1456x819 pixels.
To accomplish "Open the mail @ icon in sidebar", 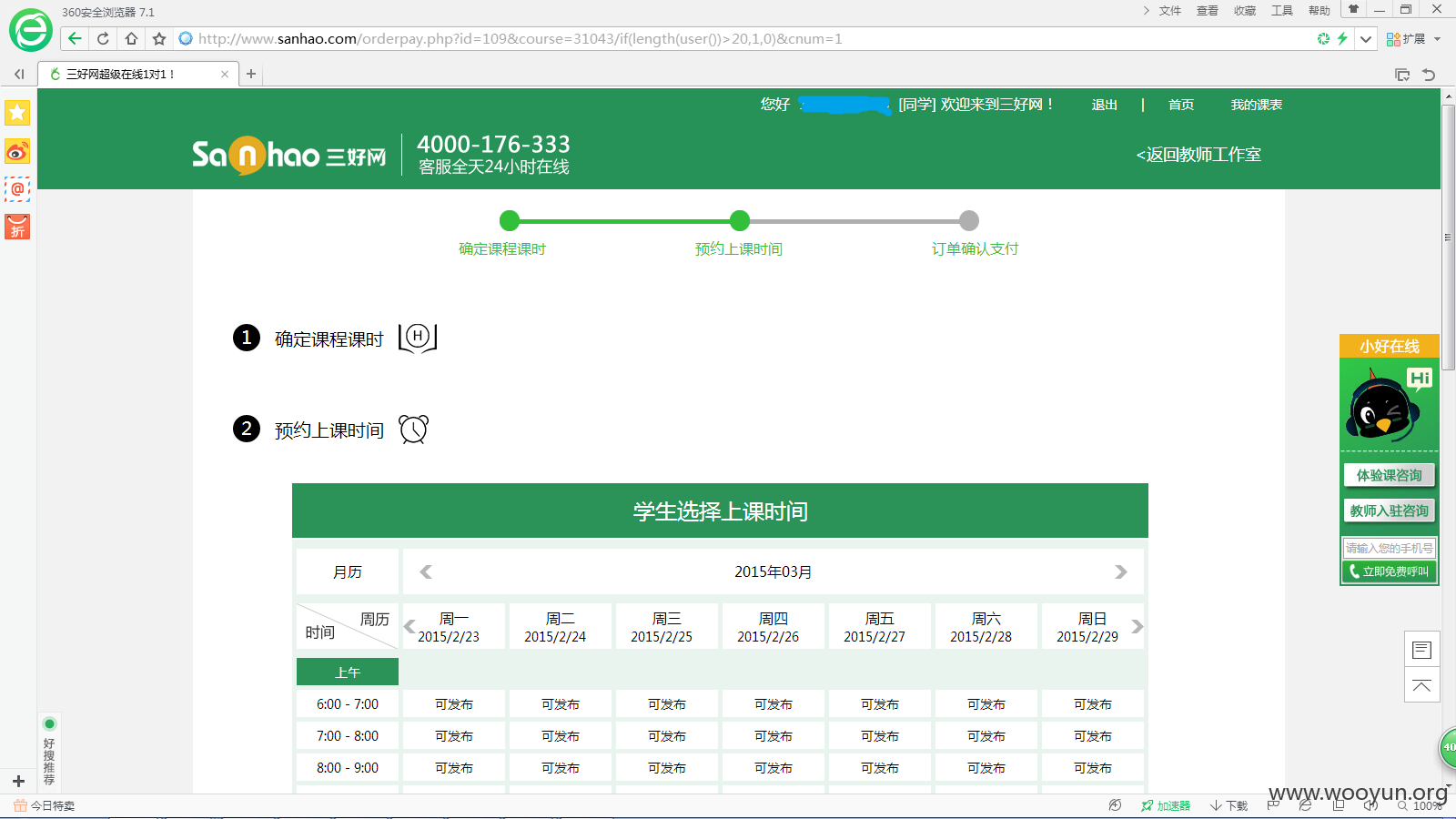I will point(17,189).
